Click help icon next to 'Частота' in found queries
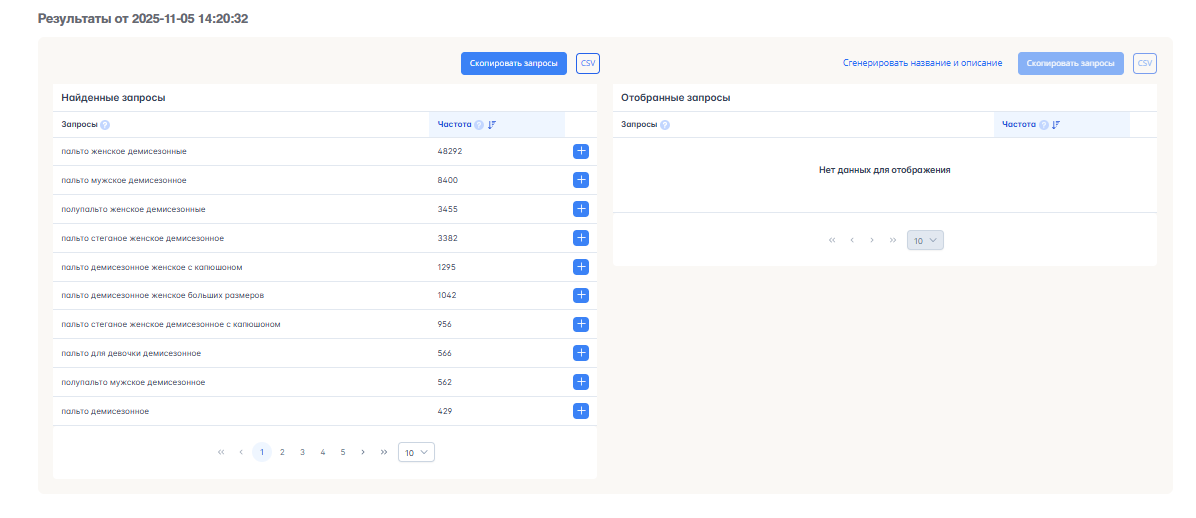 tap(479, 125)
